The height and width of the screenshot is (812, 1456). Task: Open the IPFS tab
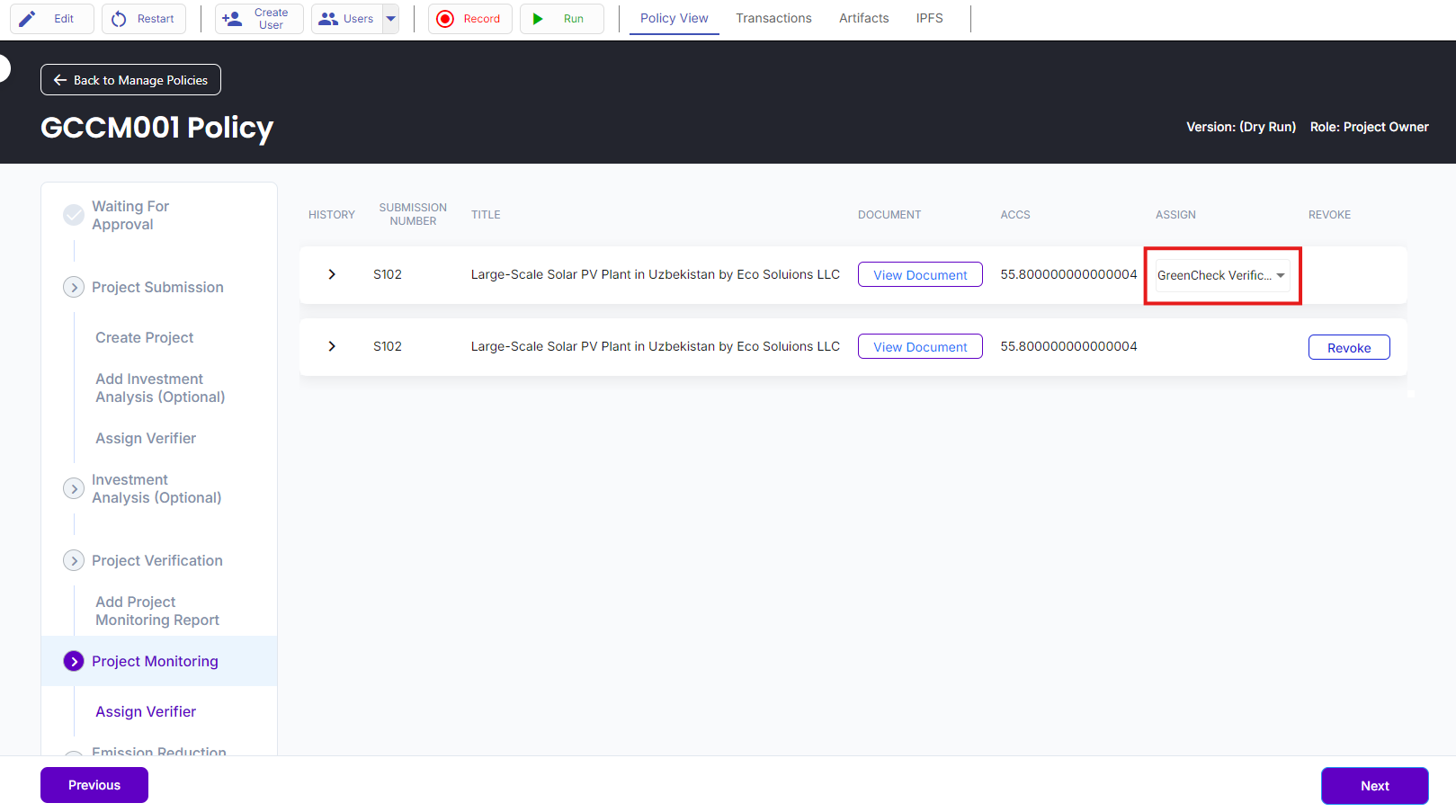coord(929,18)
